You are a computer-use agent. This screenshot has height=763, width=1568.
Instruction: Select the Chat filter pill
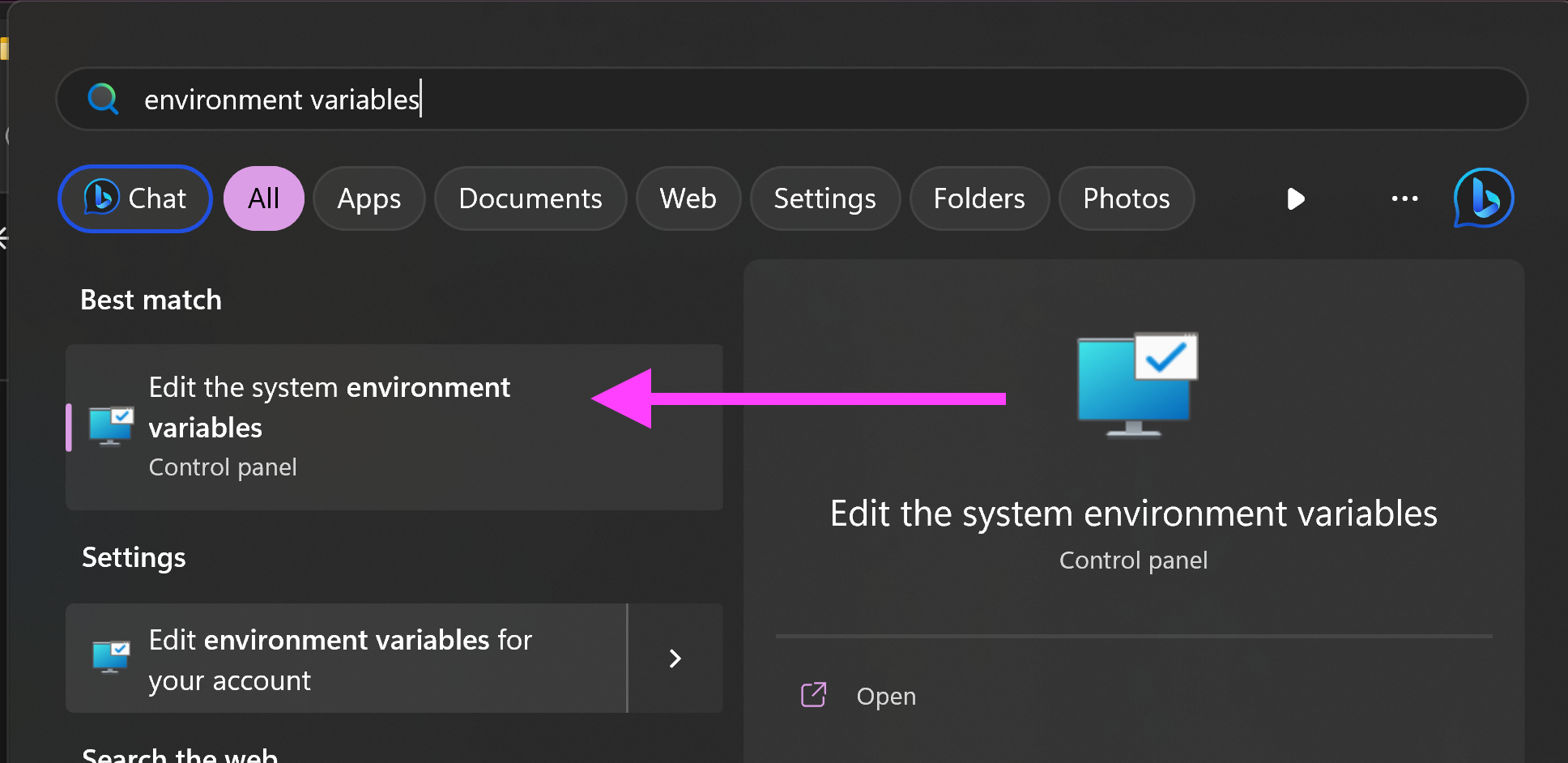tap(134, 198)
